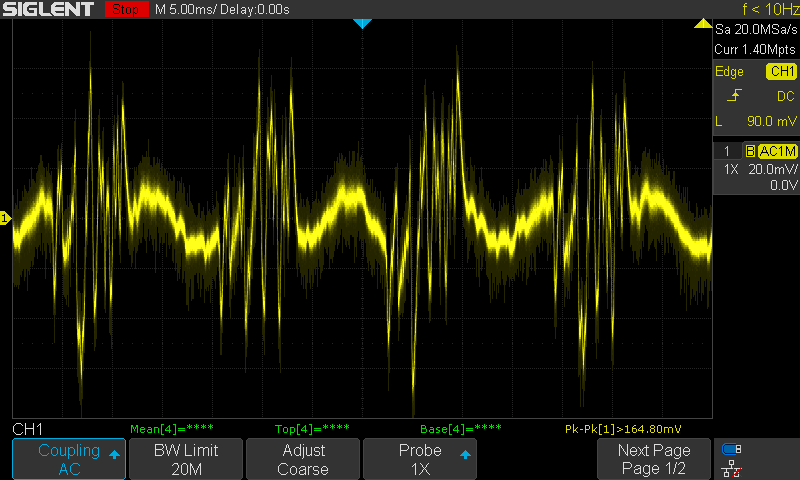This screenshot has width=800, height=480.
Task: Open the Probe 1X menu
Action: click(420, 459)
